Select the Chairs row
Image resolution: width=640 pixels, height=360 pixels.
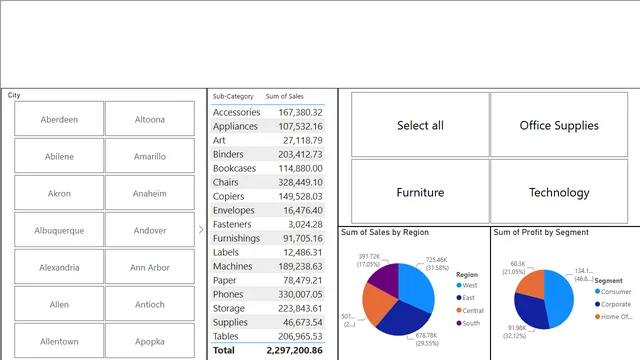coord(268,182)
